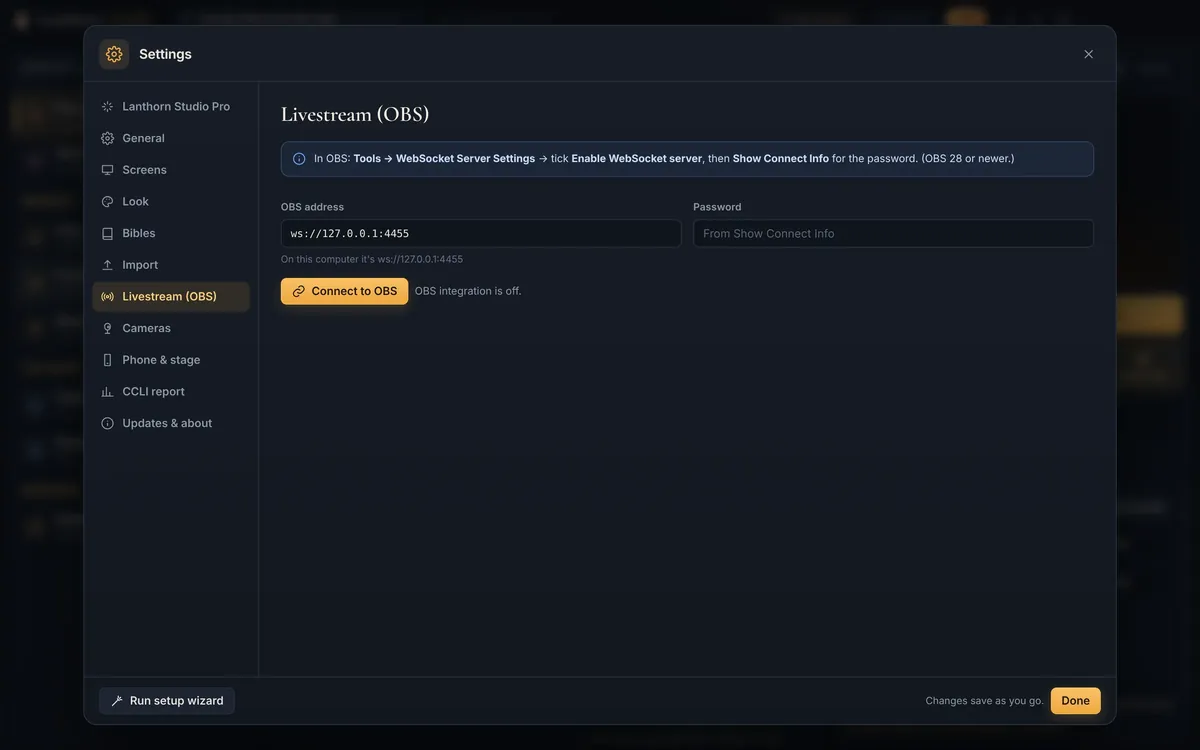Click the Settings gear icon in dialog header
This screenshot has width=1200, height=750.
click(114, 54)
